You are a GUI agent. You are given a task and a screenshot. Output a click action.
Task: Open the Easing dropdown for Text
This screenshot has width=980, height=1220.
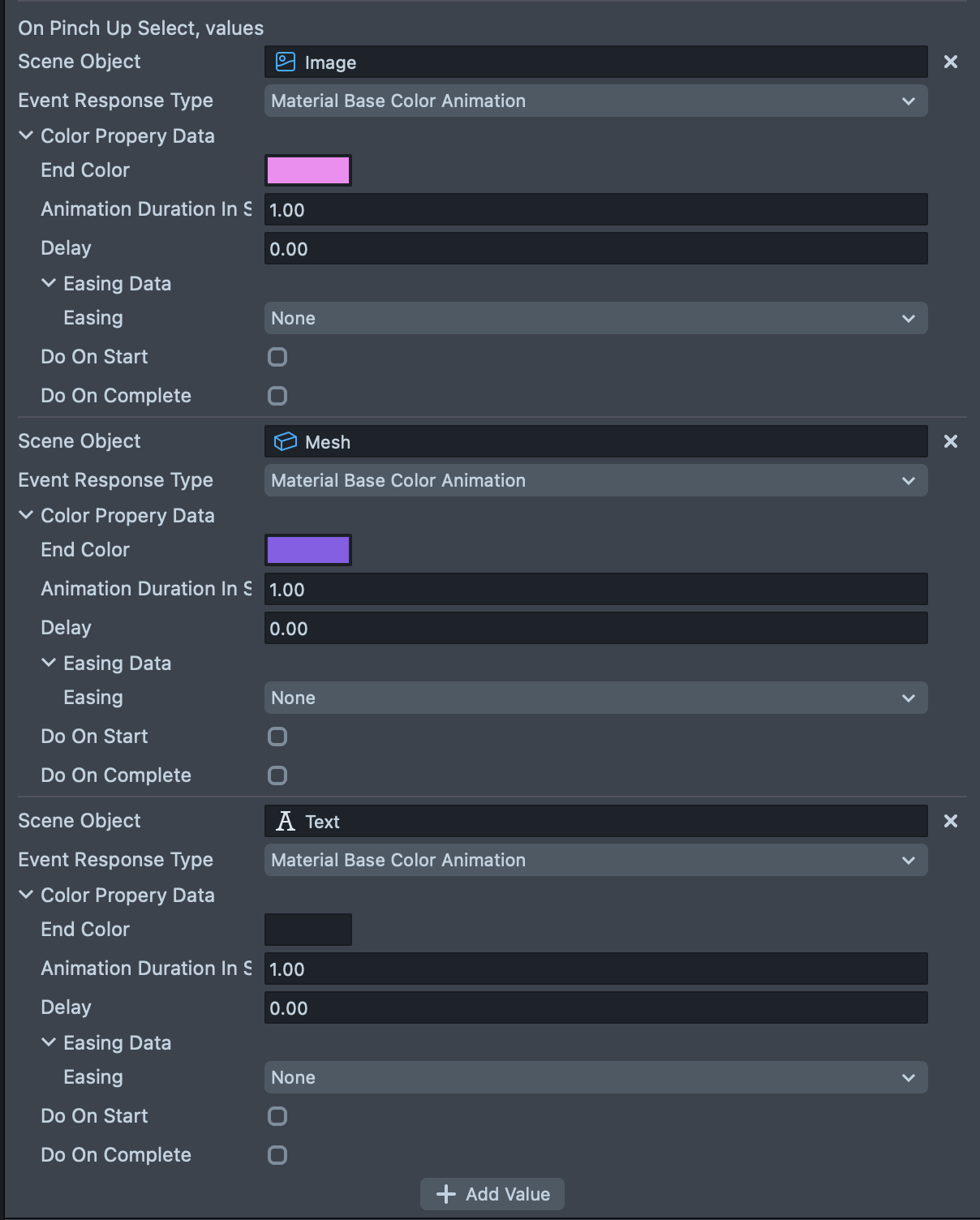[595, 1077]
